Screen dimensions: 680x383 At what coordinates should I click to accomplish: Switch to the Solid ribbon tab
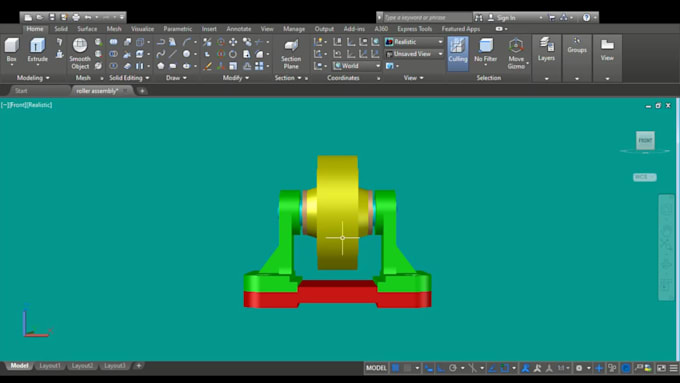point(61,29)
